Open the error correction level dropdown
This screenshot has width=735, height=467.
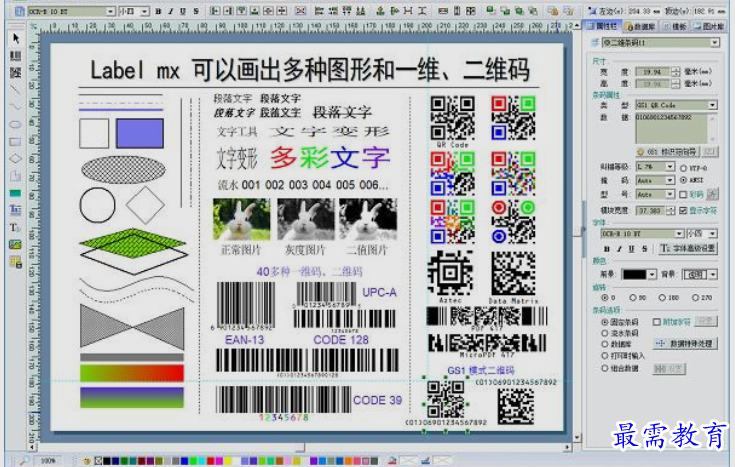click(670, 166)
